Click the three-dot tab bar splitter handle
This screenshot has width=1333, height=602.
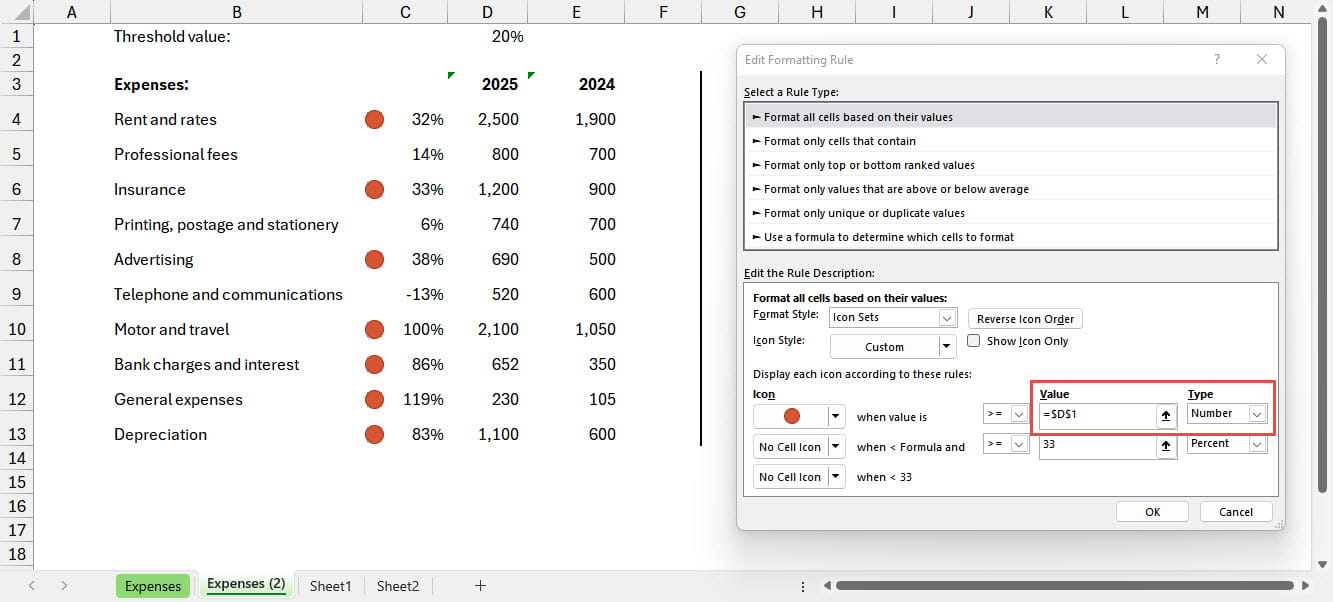(x=803, y=586)
